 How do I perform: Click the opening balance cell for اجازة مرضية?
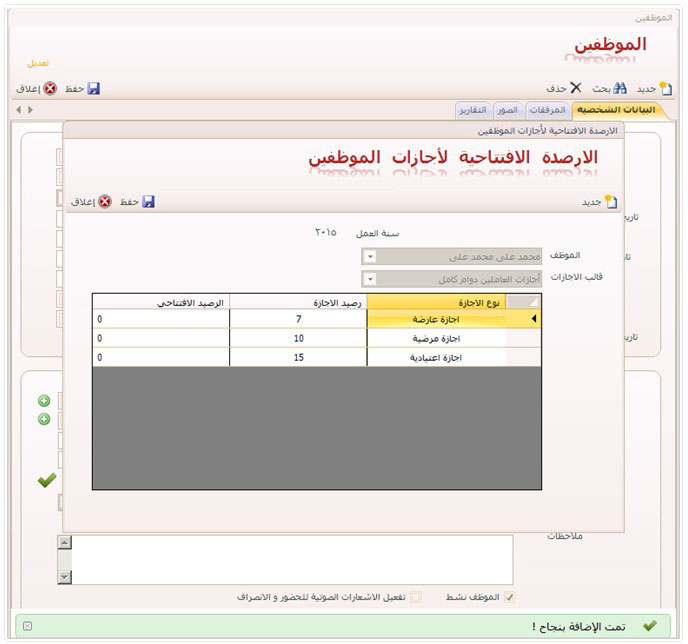tap(161, 338)
